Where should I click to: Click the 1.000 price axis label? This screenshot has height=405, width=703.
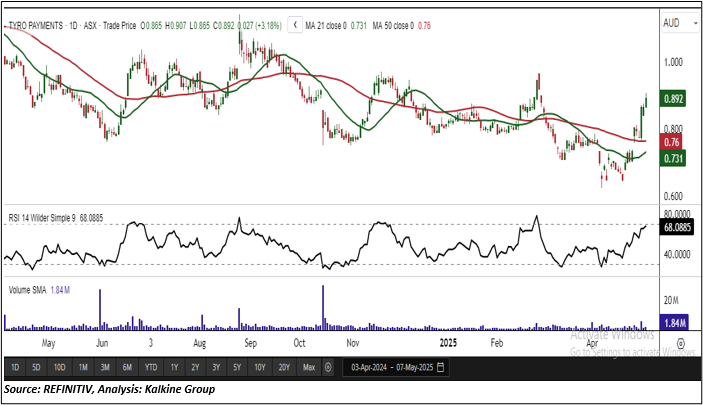673,62
